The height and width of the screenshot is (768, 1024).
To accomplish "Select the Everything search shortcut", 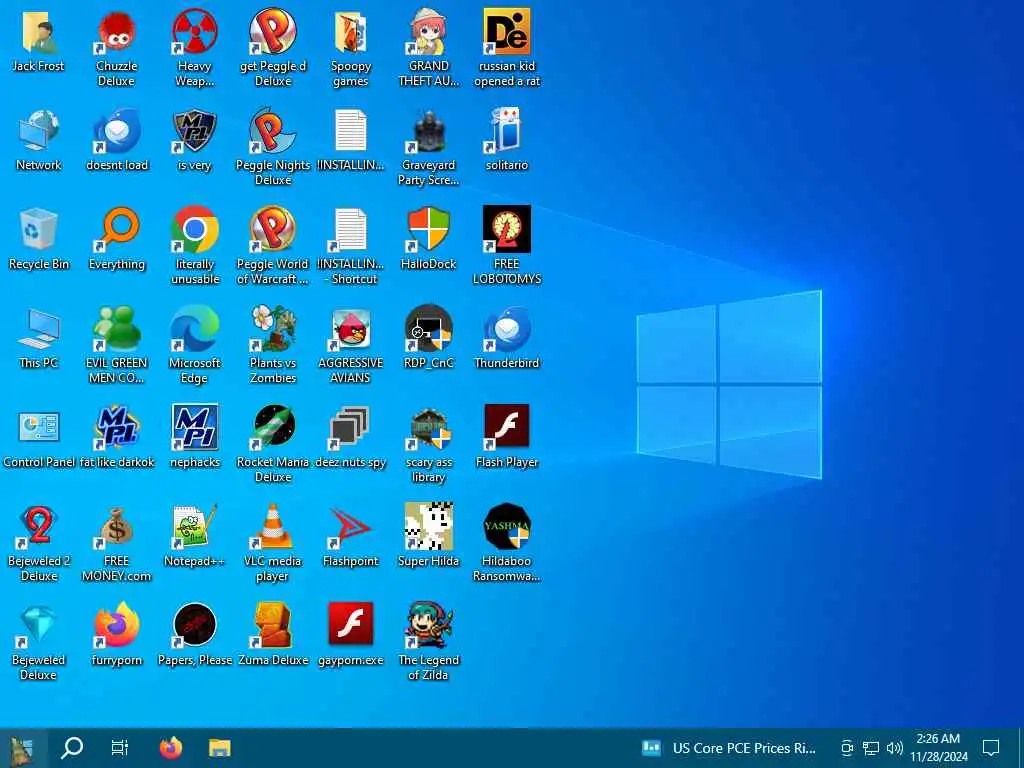I will 116,229.
